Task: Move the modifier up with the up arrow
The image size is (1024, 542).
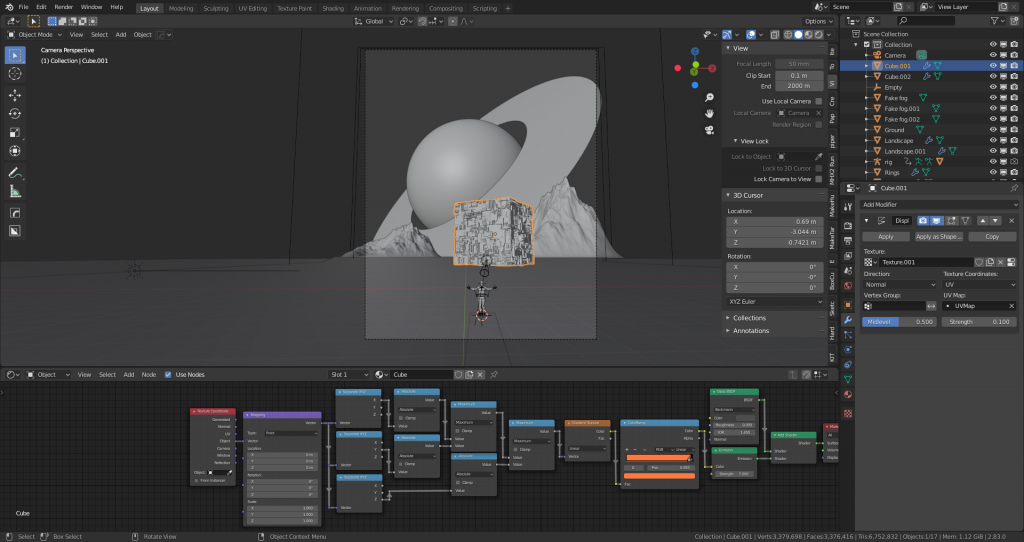Action: coord(982,221)
